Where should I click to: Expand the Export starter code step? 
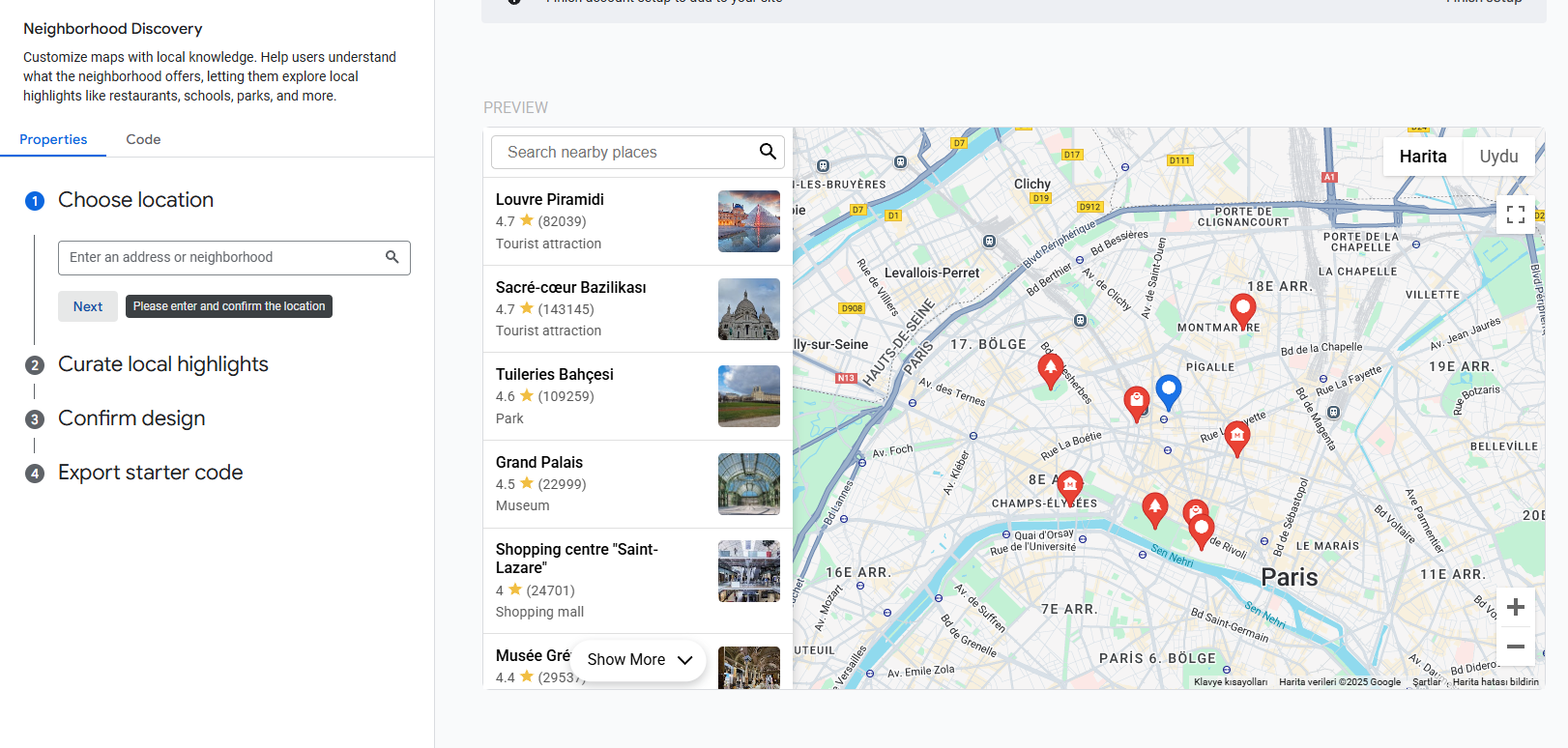[x=150, y=473]
